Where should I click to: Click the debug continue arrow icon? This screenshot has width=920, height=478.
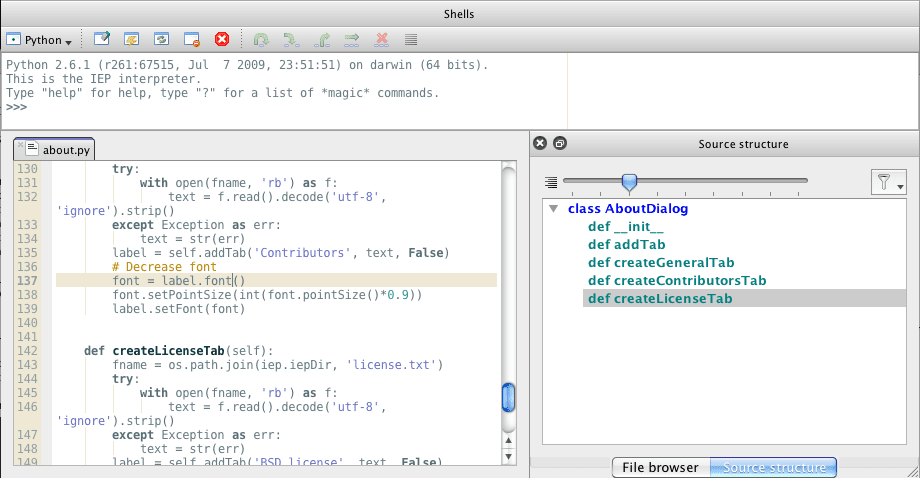click(351, 40)
